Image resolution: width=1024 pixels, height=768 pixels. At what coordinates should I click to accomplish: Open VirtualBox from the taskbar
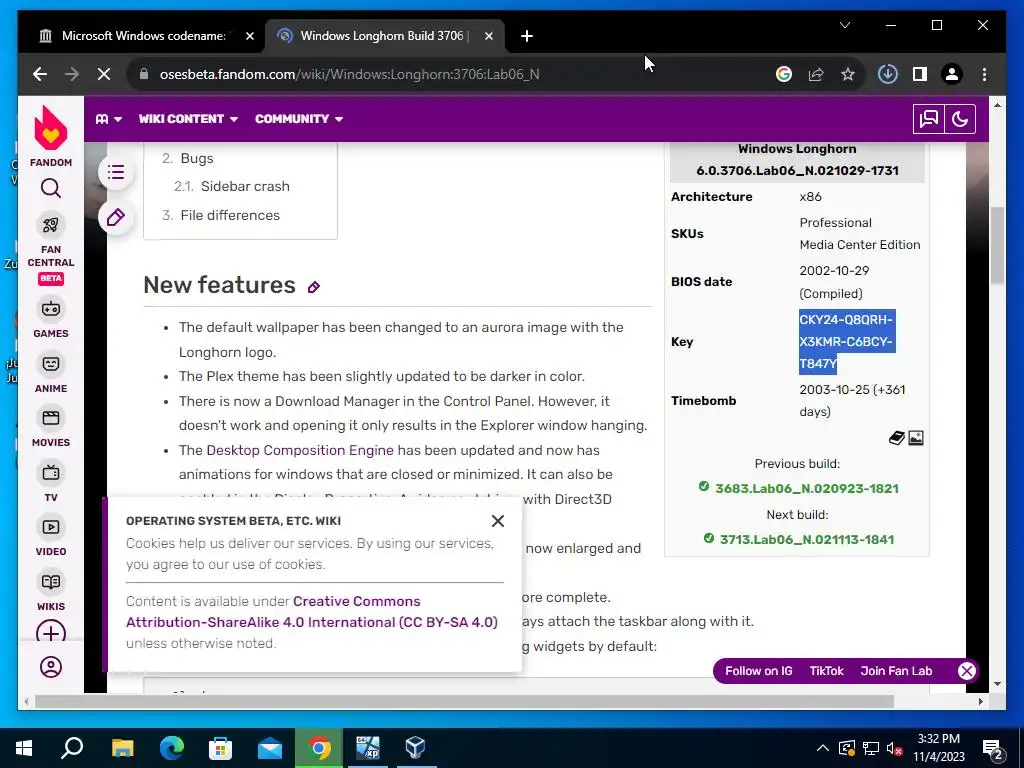[x=416, y=748]
